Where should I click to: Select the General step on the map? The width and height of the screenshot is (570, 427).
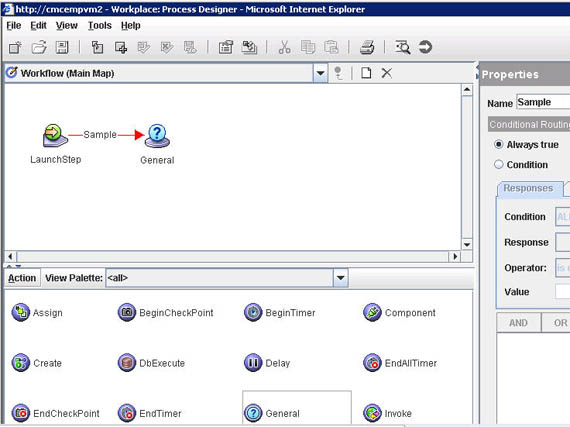click(x=157, y=136)
